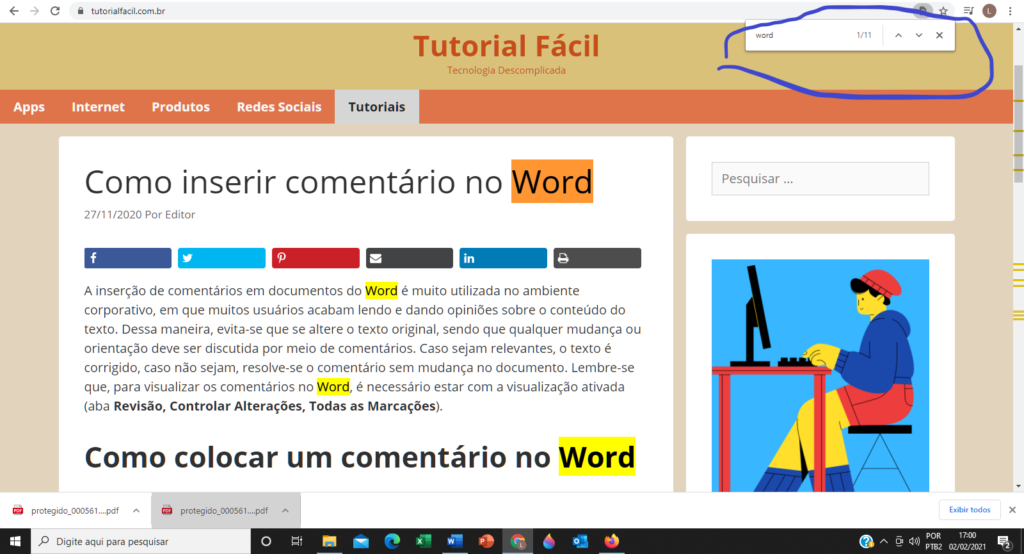This screenshot has width=1024, height=554.
Task: Open the Windows Start menu
Action: [15, 541]
